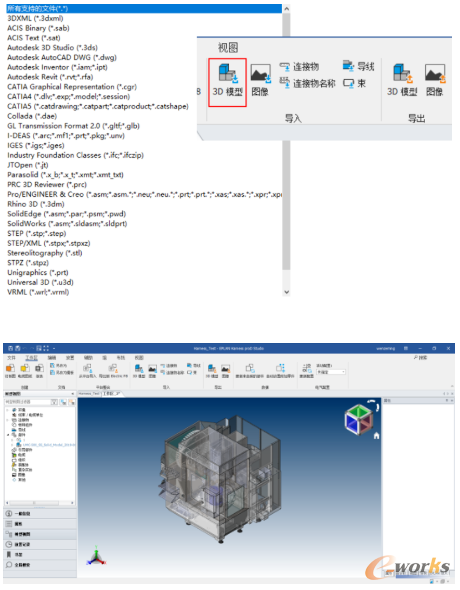This screenshot has height=590, width=460.
Task: Click the orientation view cube in viewport
Action: 359,419
